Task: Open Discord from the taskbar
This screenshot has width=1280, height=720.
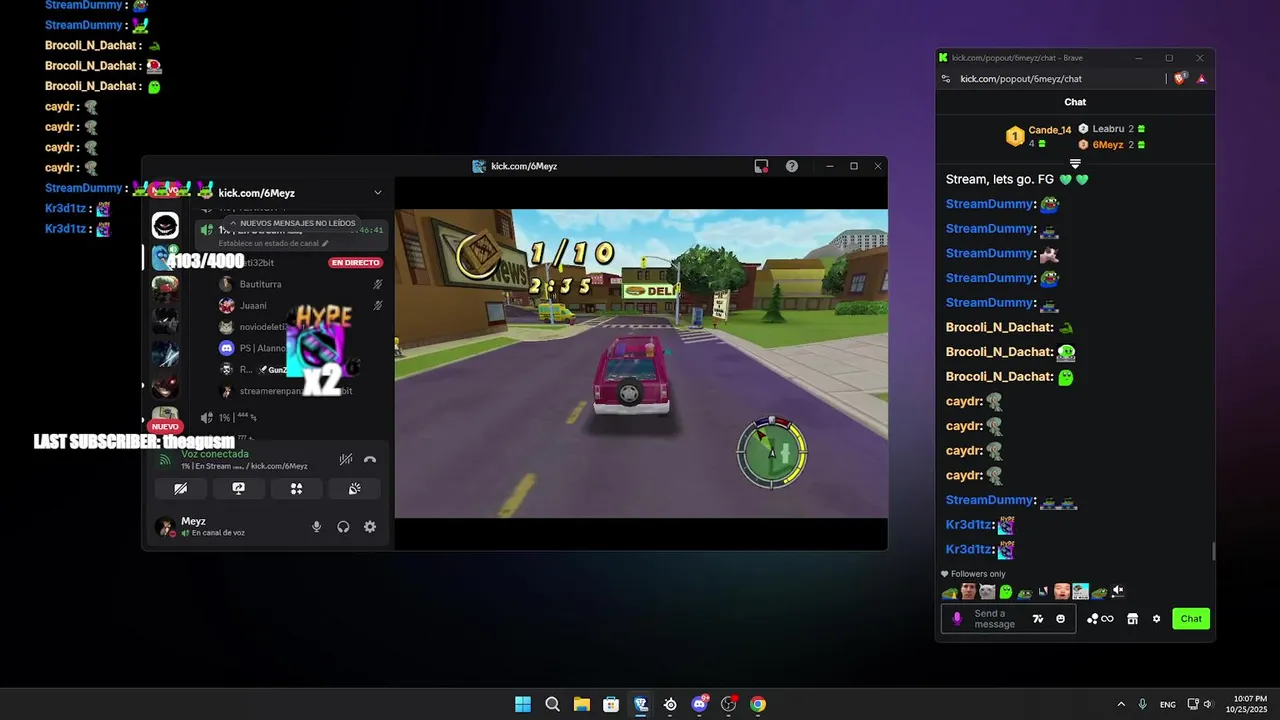Action: [699, 704]
